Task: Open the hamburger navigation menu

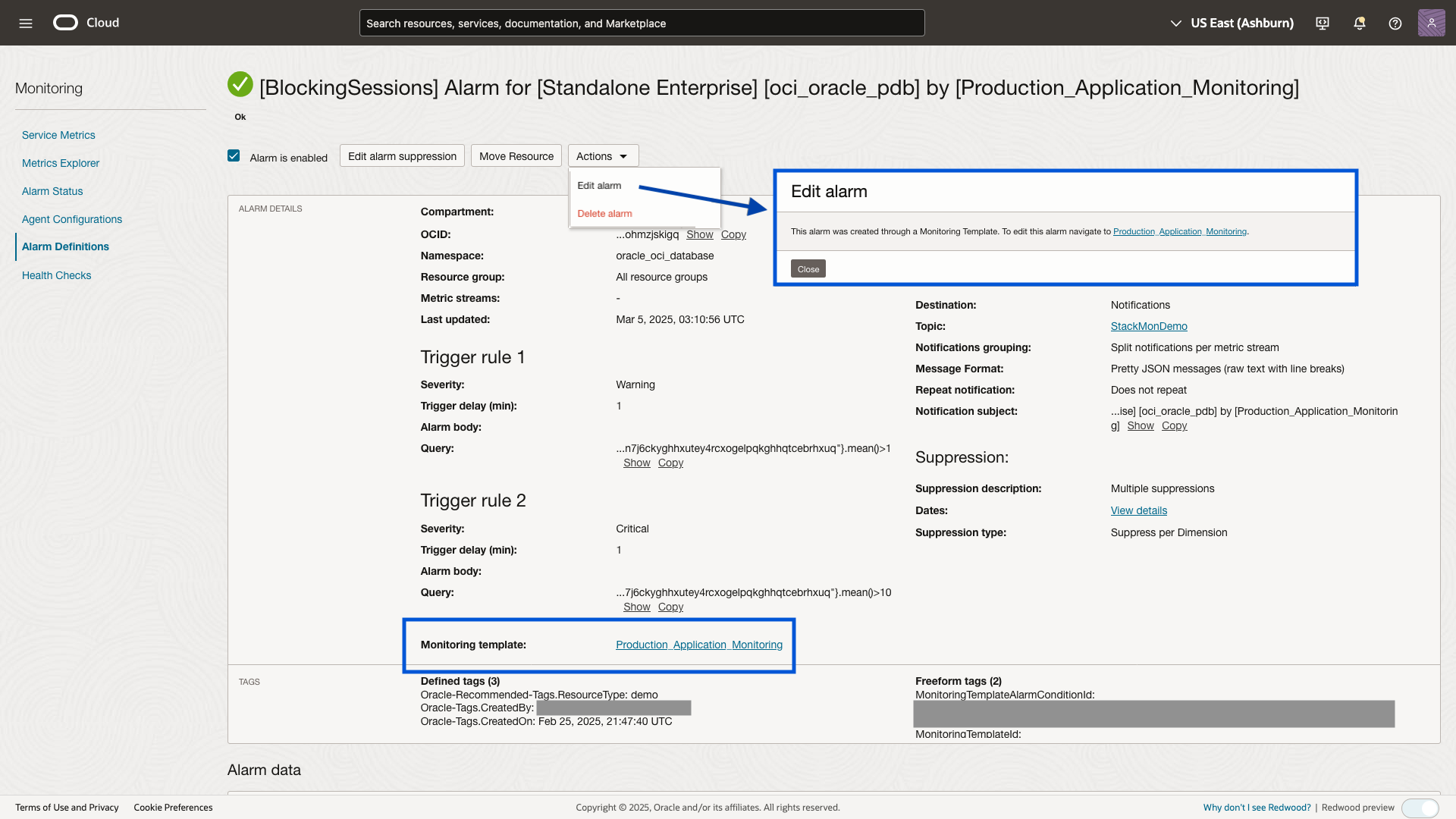Action: click(x=26, y=24)
